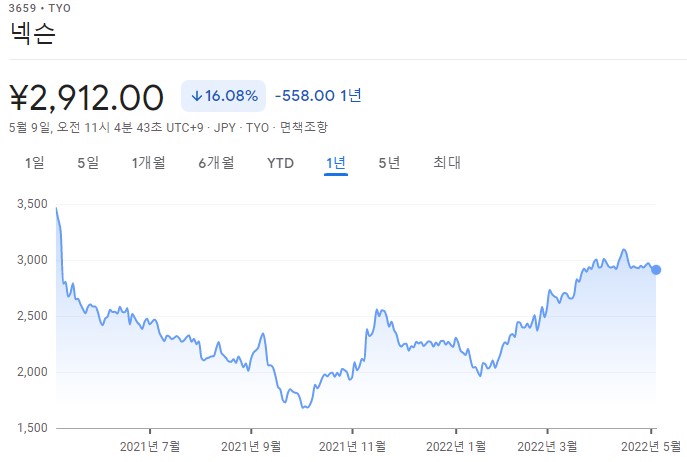Click the timestamp 5월 9일 text

(106, 128)
